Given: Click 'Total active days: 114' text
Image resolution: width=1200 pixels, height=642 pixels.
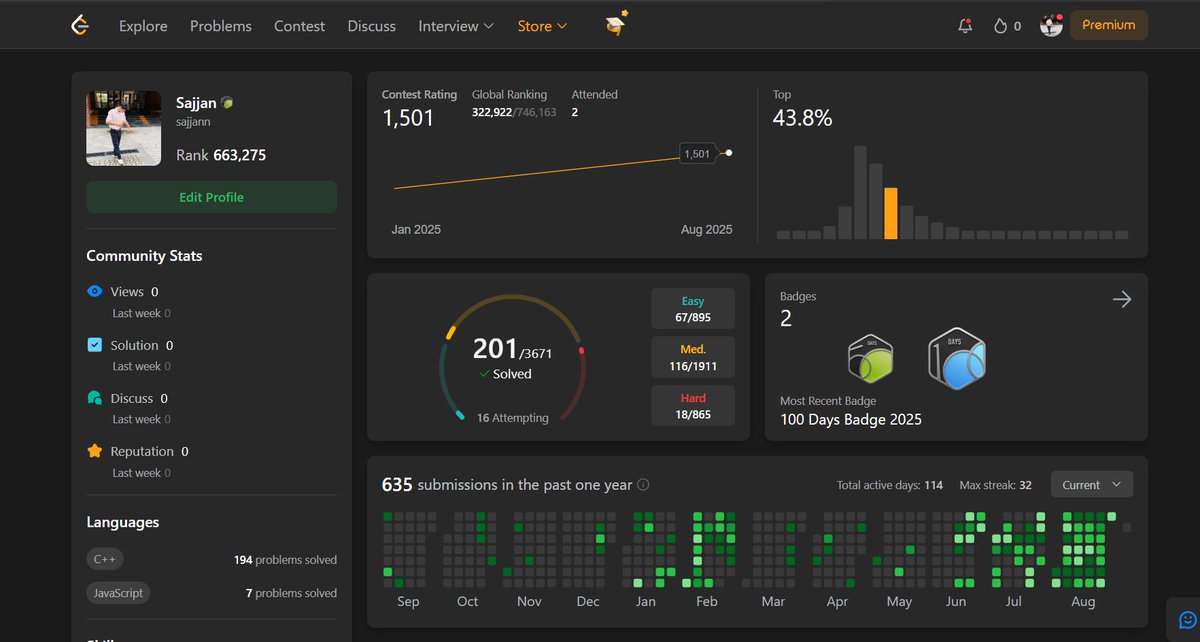Looking at the screenshot, I should point(890,485).
